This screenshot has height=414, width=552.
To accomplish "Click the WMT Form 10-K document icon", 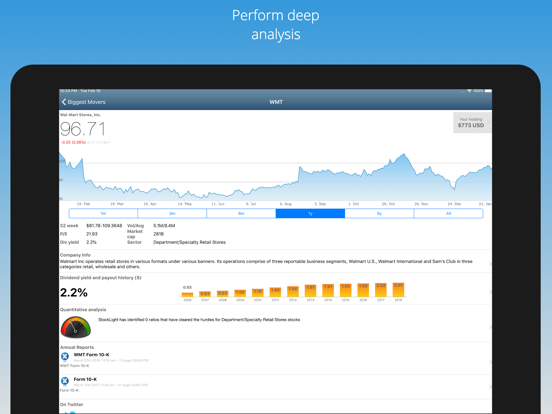I will click(65, 357).
